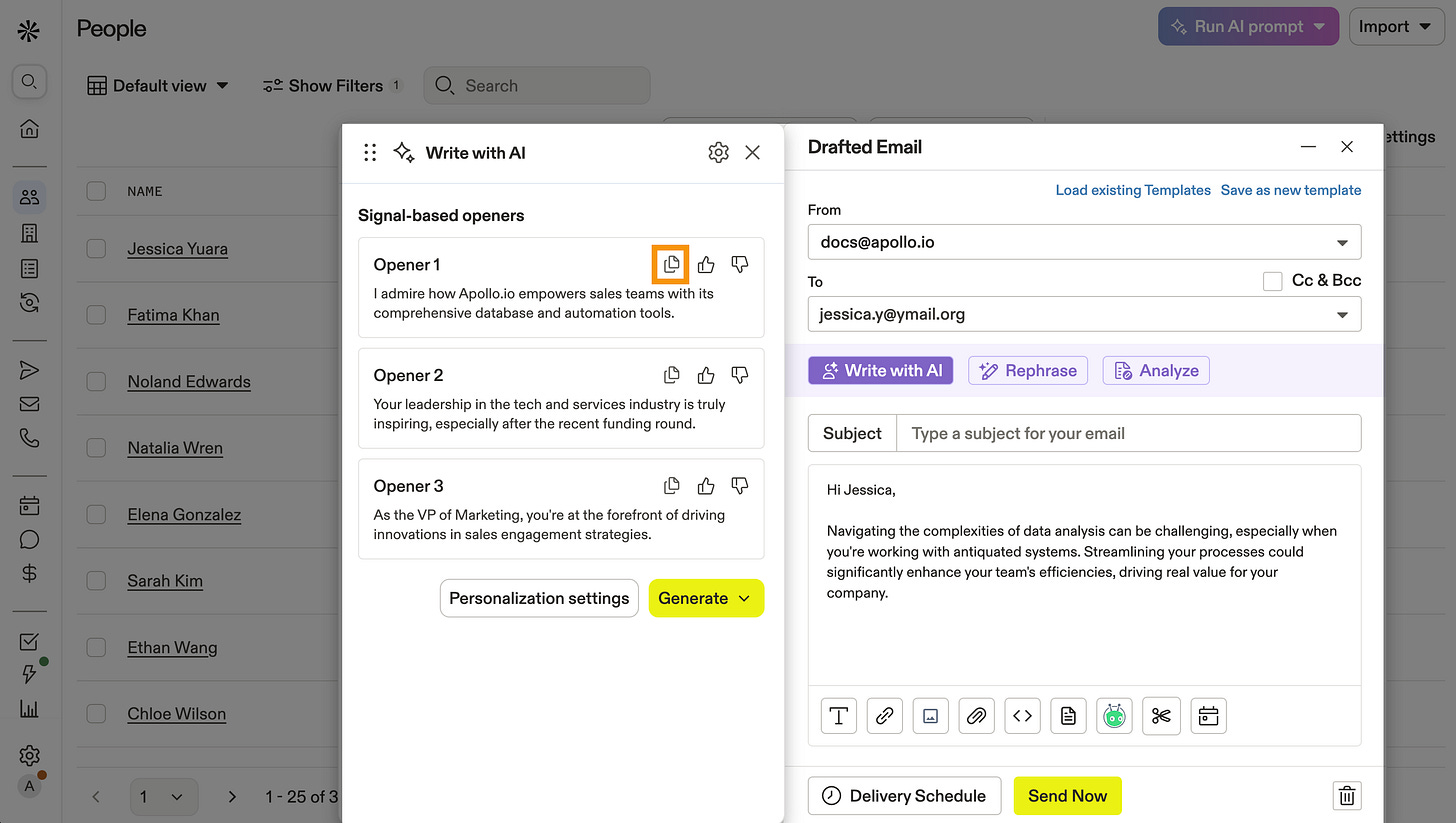Give Opener 1 a thumbs up
The image size is (1456, 823).
click(706, 264)
